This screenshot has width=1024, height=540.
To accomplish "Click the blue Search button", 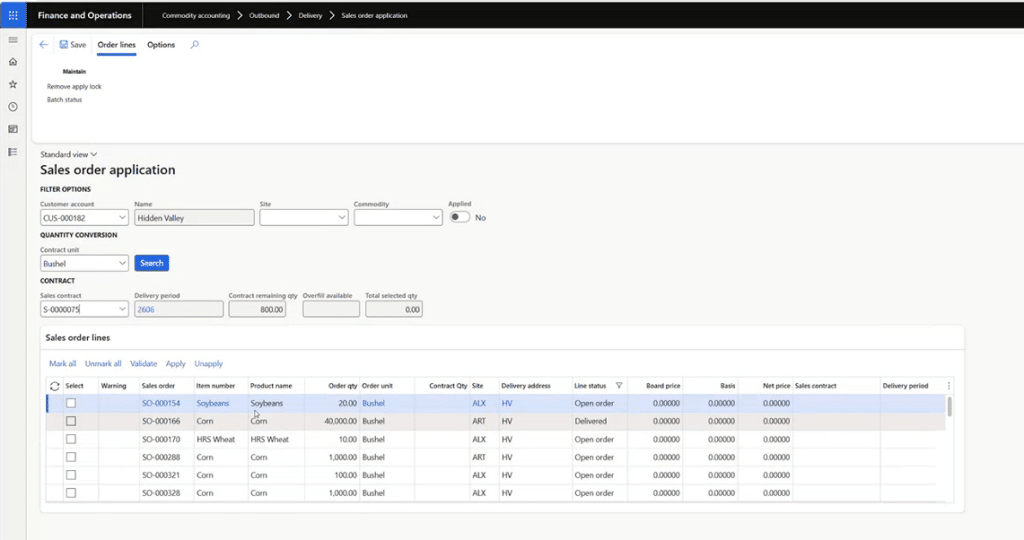I will tap(152, 263).
